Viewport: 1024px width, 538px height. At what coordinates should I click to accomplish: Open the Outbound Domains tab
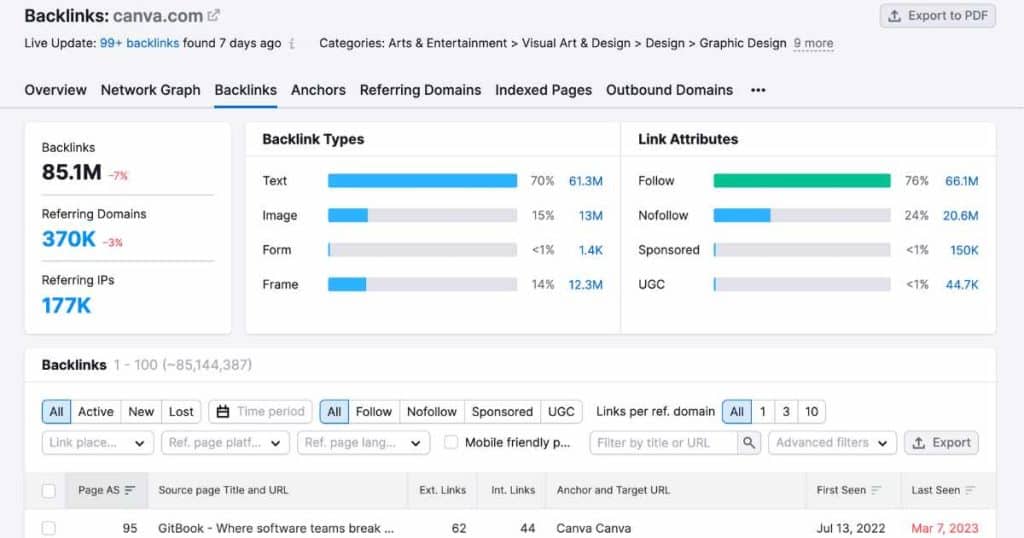(x=669, y=90)
